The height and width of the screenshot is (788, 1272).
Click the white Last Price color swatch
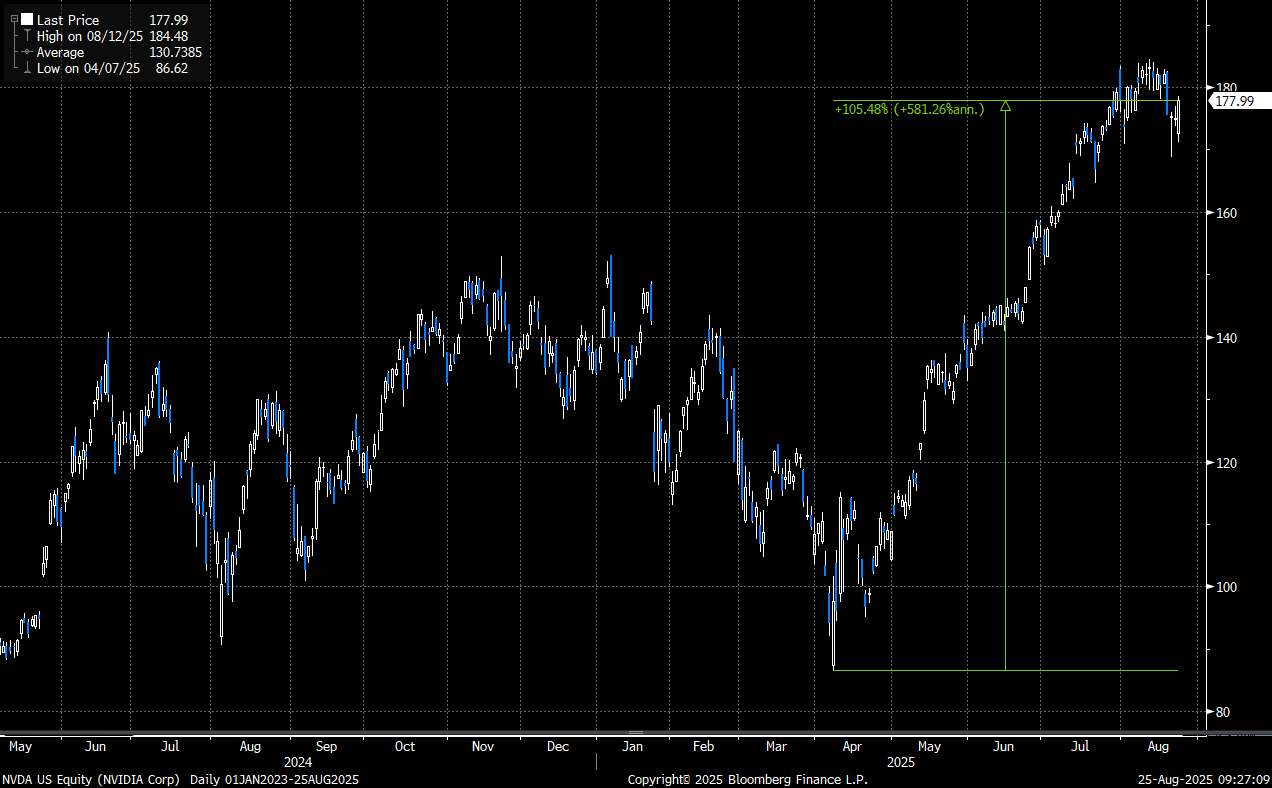[27, 20]
